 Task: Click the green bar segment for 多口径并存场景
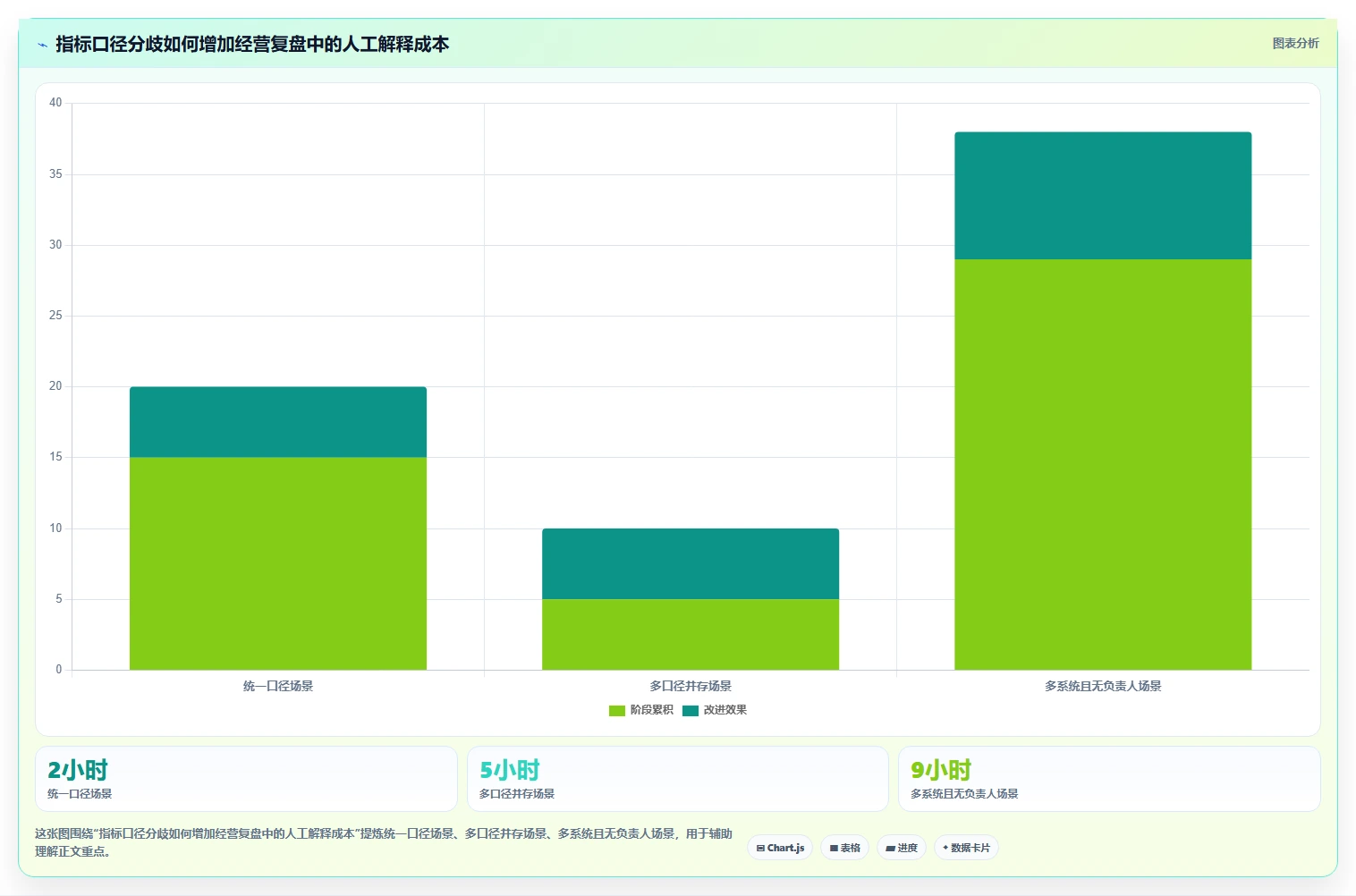click(691, 634)
